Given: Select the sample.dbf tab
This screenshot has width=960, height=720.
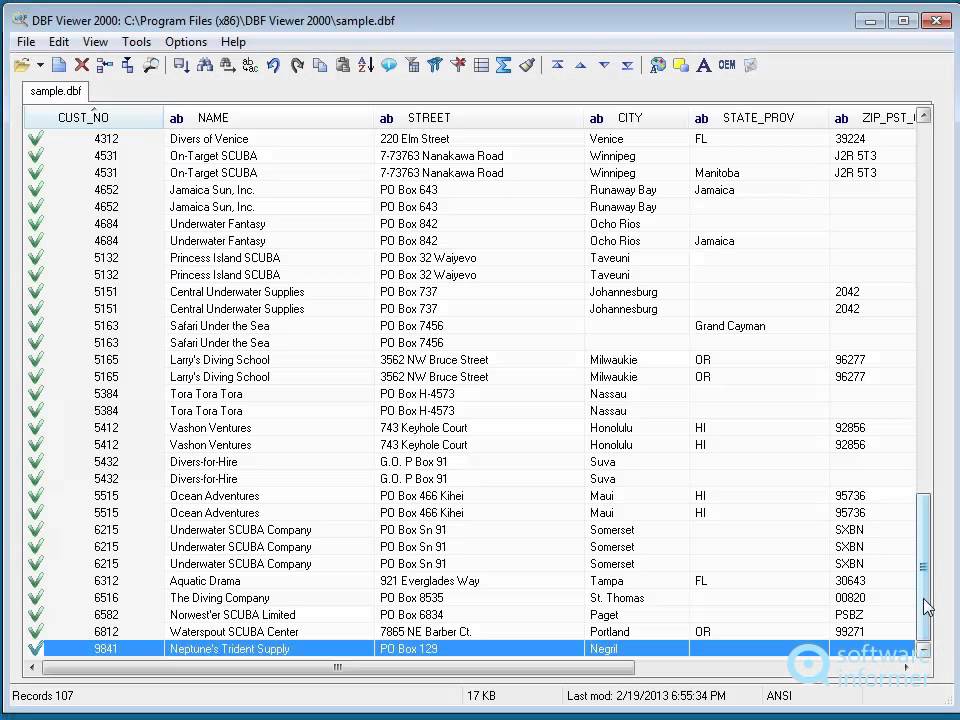Looking at the screenshot, I should (56, 91).
